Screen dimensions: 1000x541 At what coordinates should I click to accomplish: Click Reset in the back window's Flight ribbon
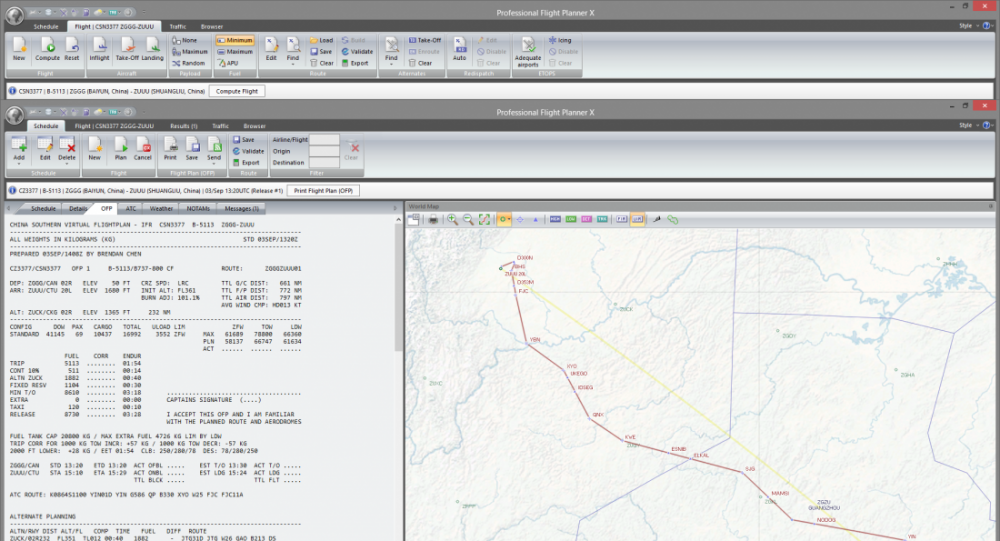[x=72, y=49]
